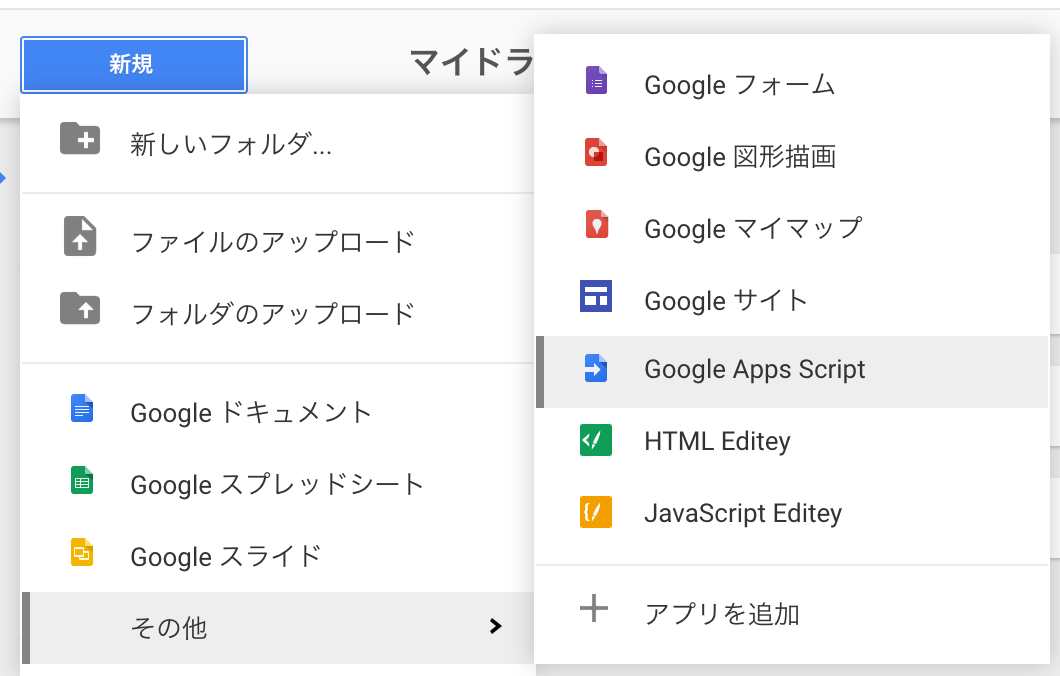Select 新しいフォルダ... menu entry
This screenshot has height=676, width=1060.
pos(278,144)
